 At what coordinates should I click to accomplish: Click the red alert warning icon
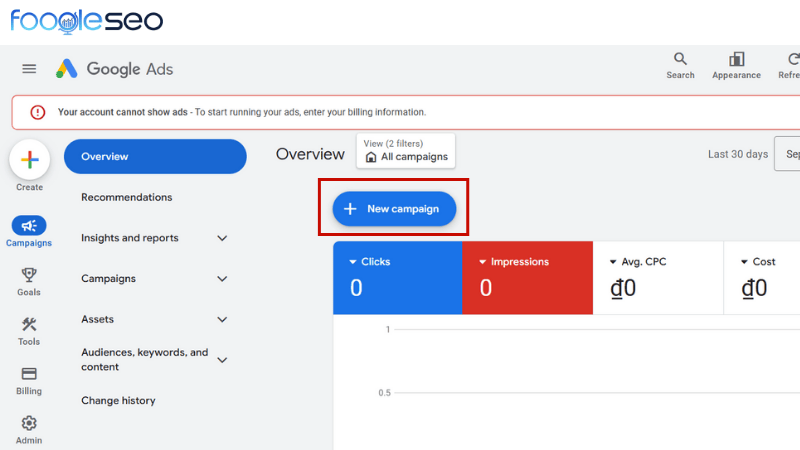tap(37, 112)
